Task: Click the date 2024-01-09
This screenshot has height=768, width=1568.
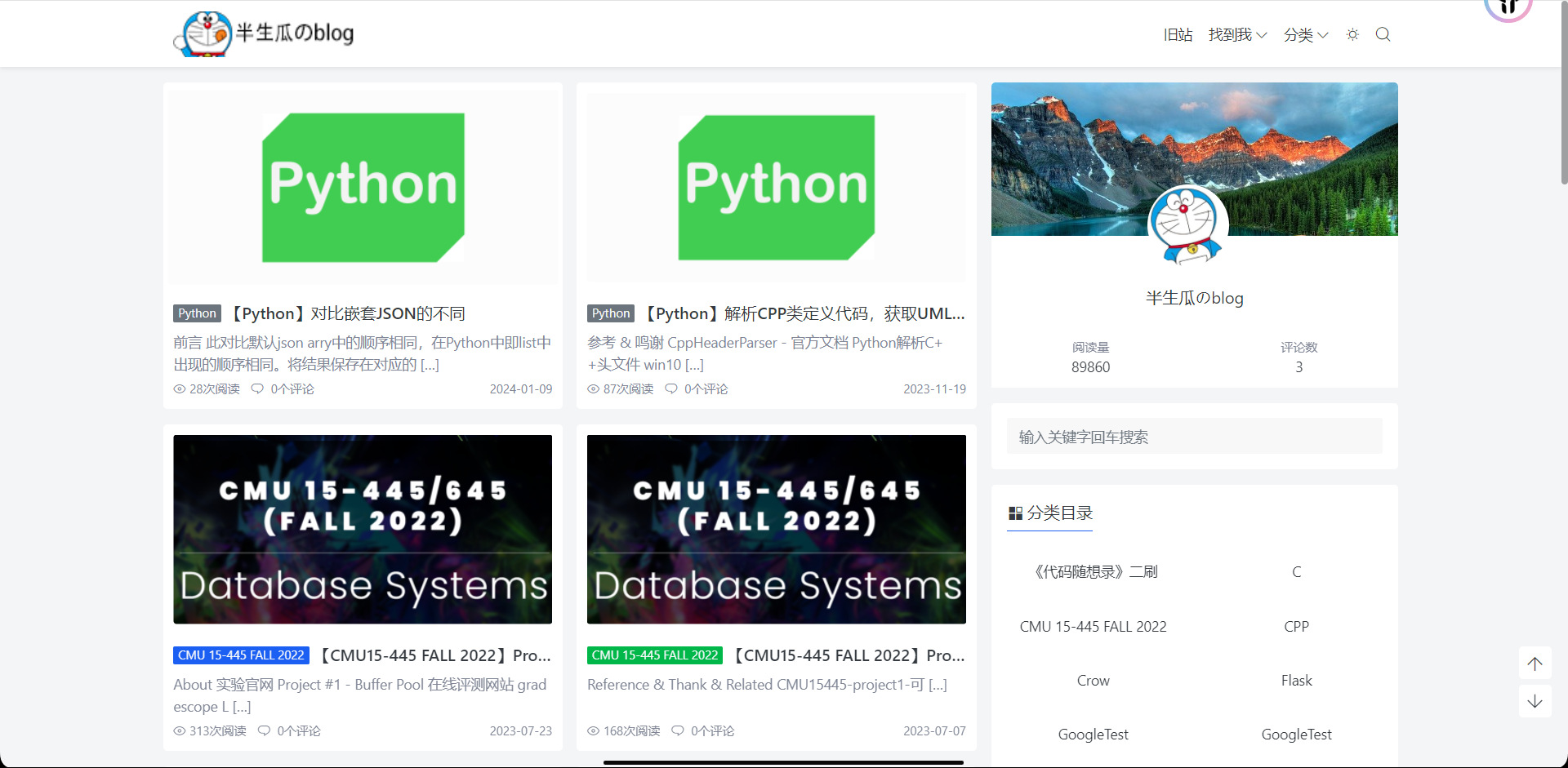Action: [x=521, y=389]
